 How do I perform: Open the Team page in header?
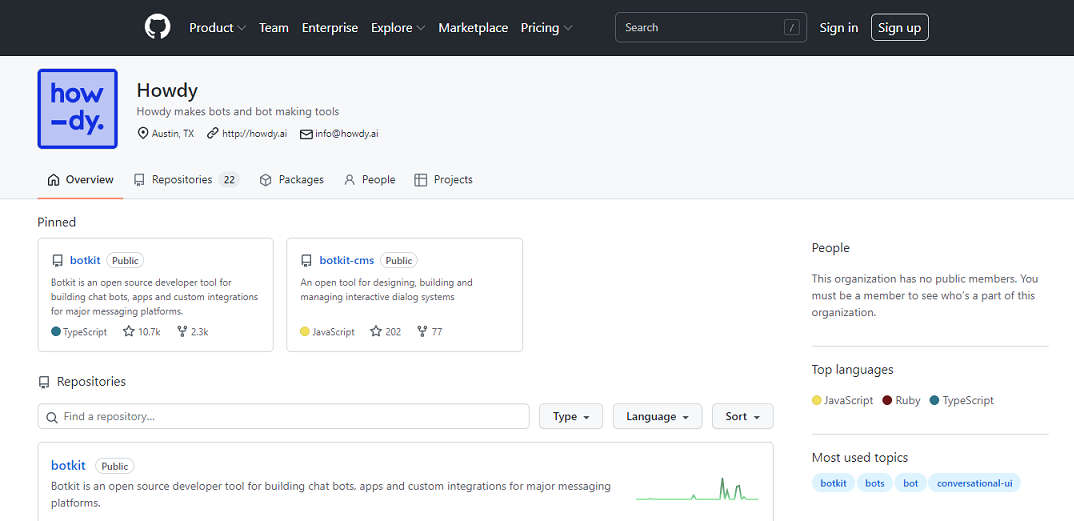click(x=274, y=27)
